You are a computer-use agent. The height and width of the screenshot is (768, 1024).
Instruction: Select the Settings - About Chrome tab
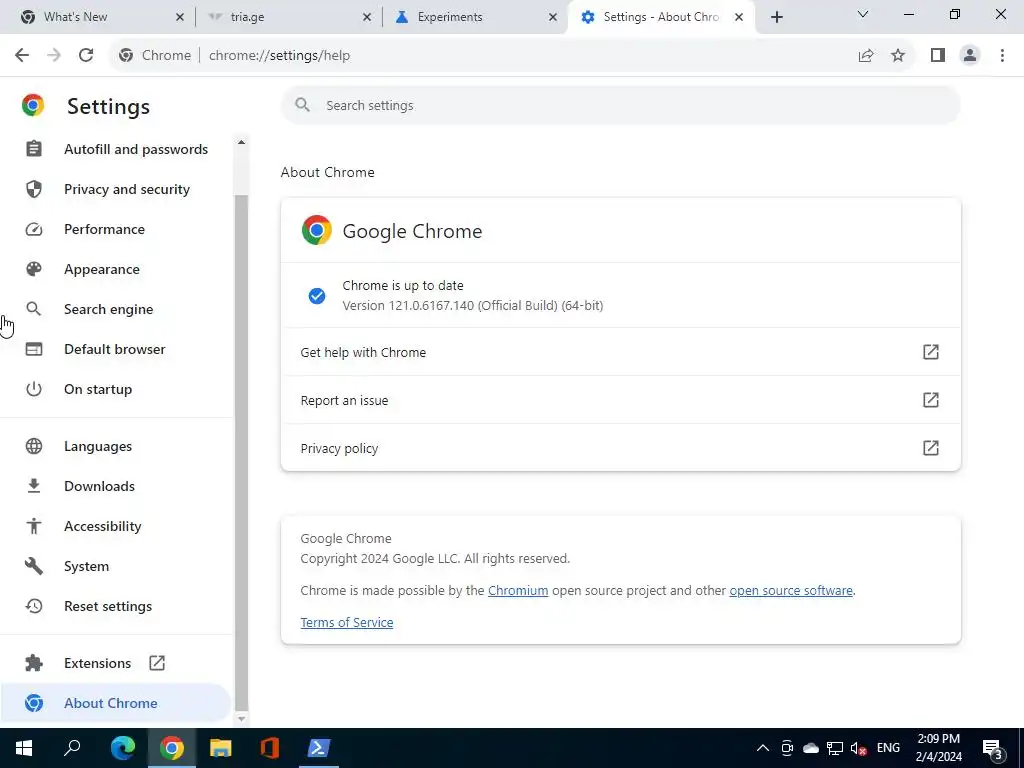pos(662,17)
